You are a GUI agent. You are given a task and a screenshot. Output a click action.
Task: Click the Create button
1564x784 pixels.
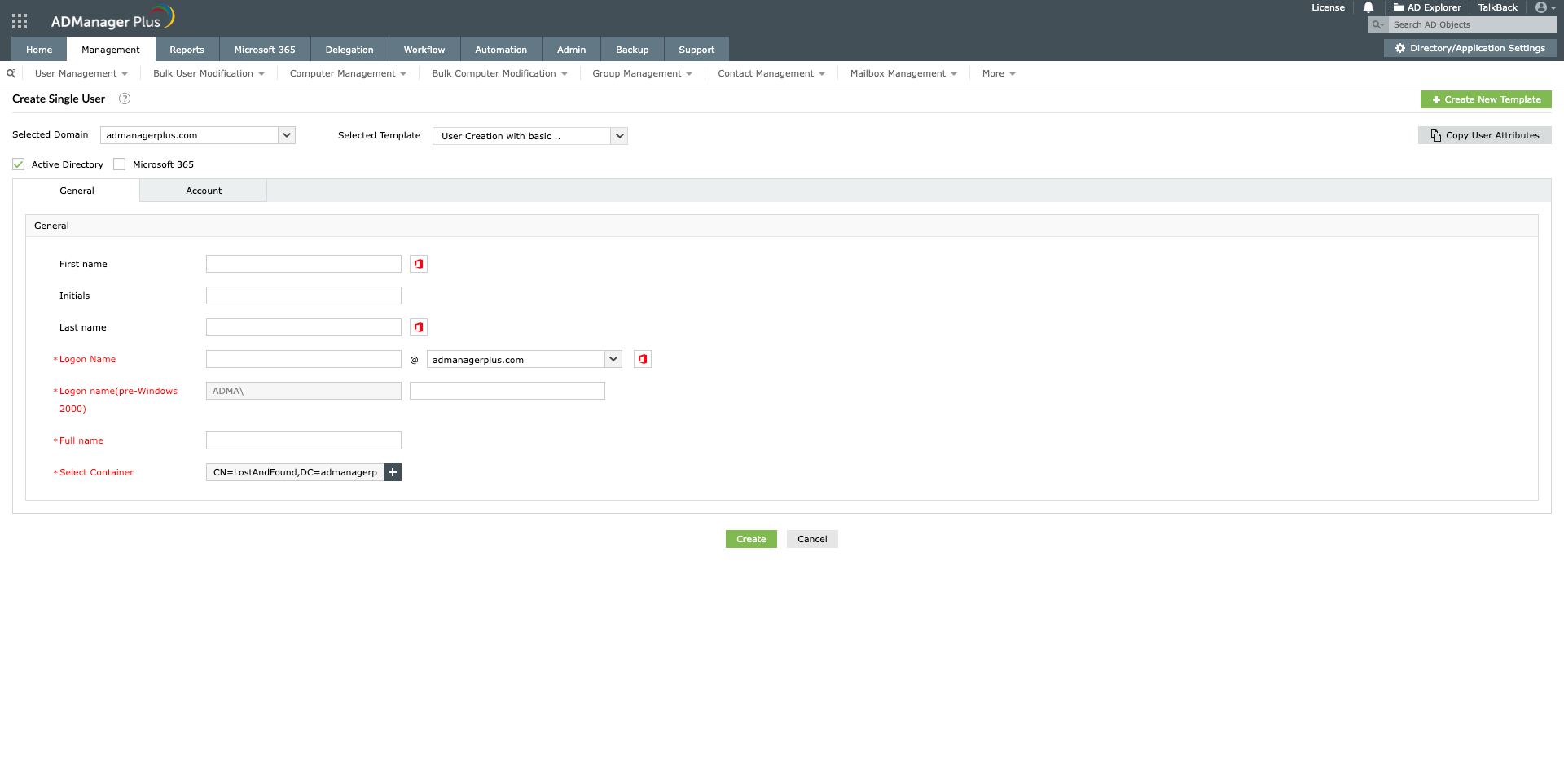[x=751, y=539]
